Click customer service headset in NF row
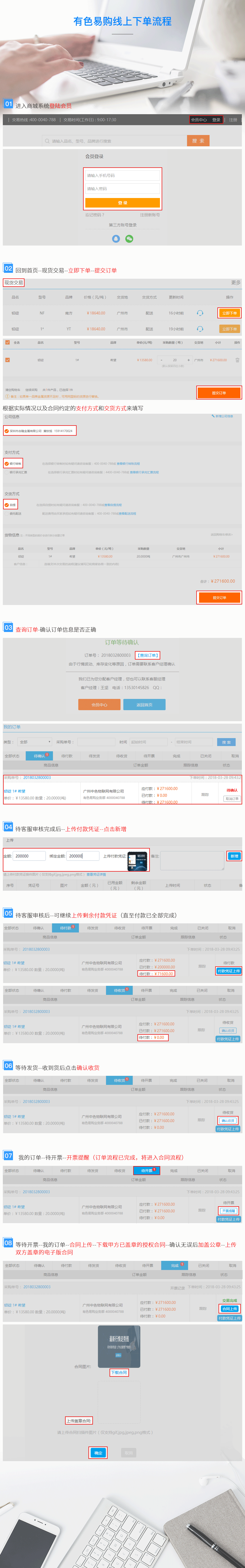 click(x=200, y=313)
